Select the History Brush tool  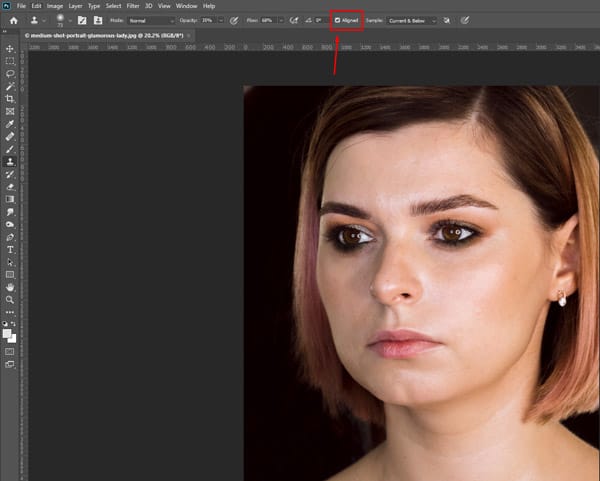pyautogui.click(x=10, y=174)
